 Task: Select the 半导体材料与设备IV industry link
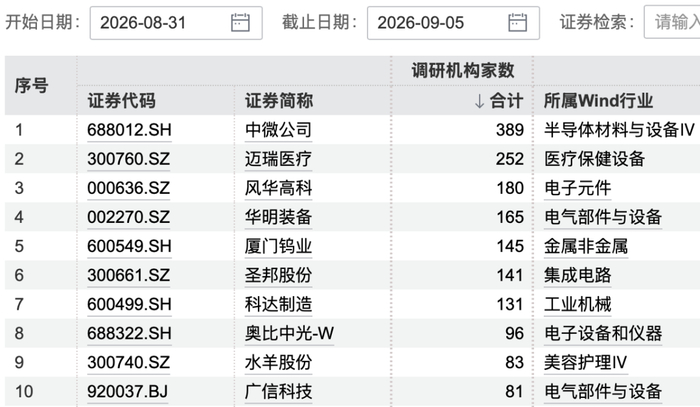619,130
